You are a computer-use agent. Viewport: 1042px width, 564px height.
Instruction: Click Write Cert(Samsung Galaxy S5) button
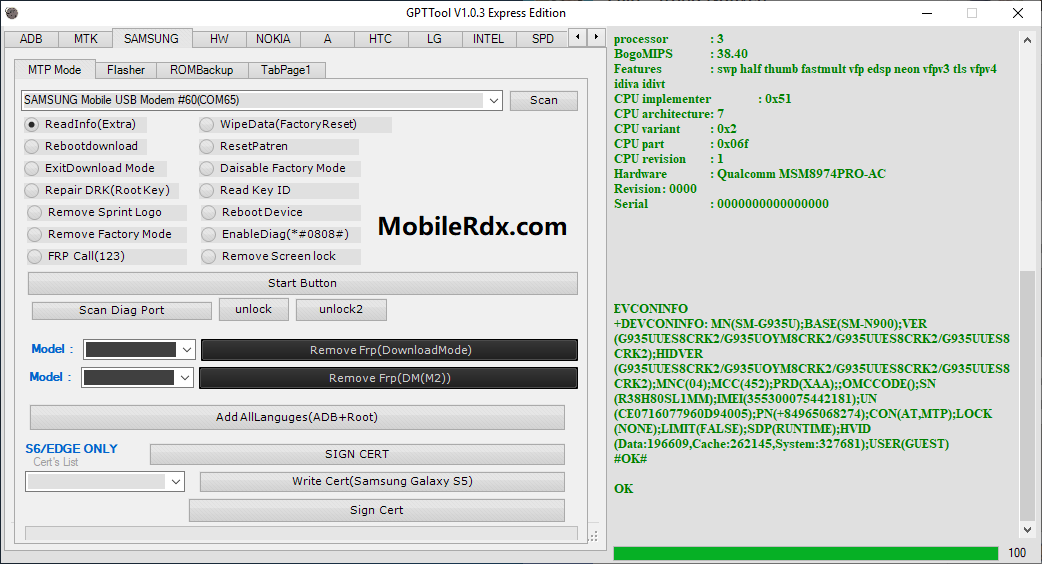(x=382, y=482)
